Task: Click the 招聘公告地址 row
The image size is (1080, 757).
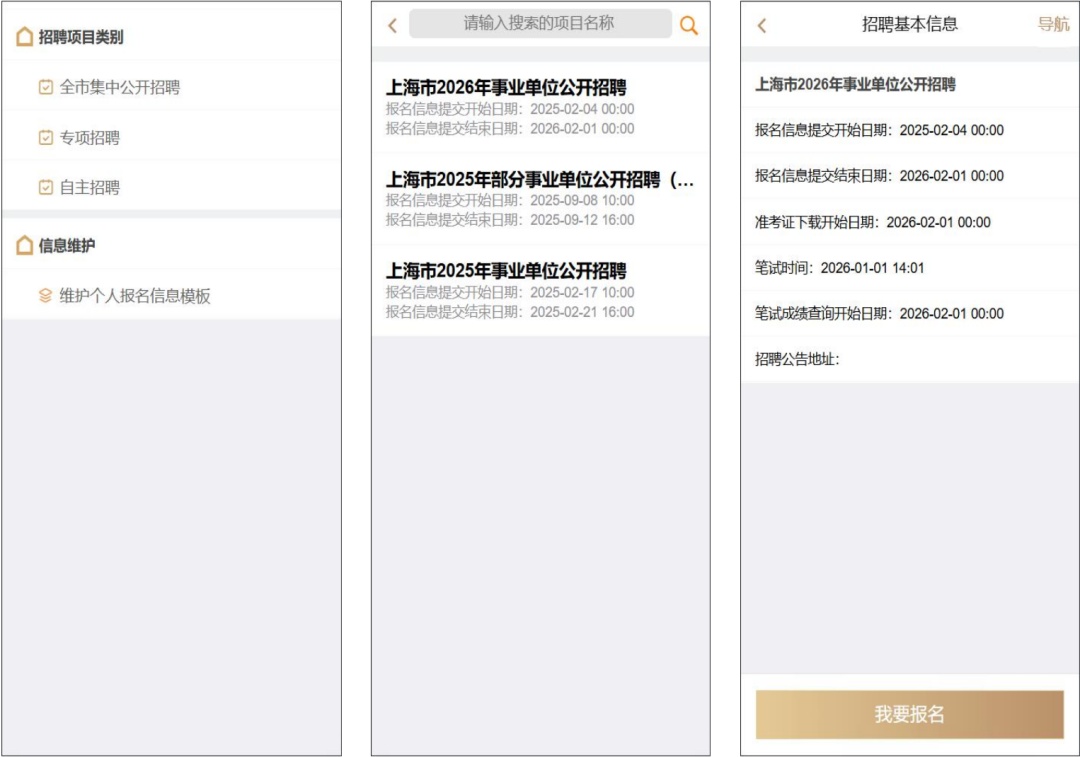Action: point(909,360)
